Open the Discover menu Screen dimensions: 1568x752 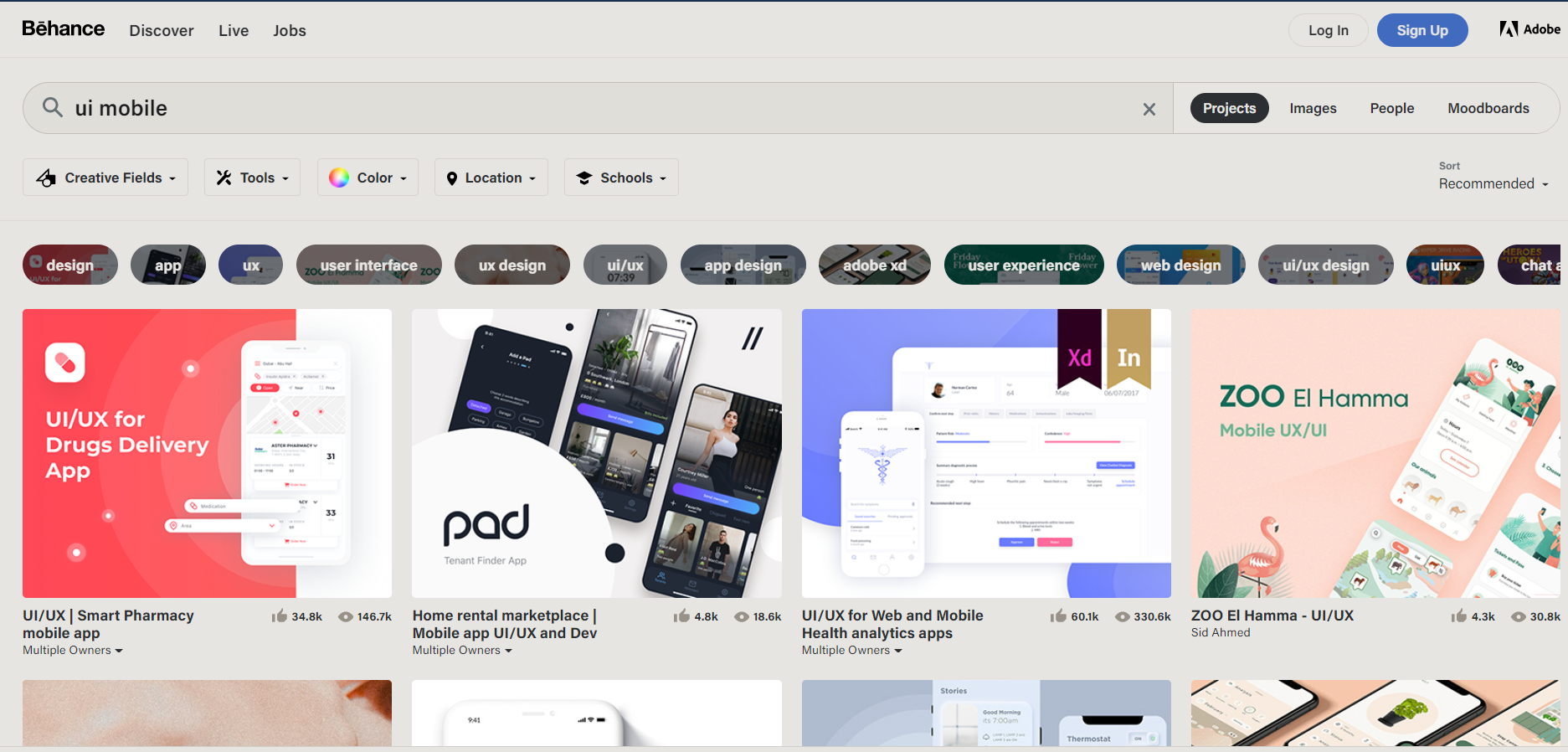[x=162, y=31]
